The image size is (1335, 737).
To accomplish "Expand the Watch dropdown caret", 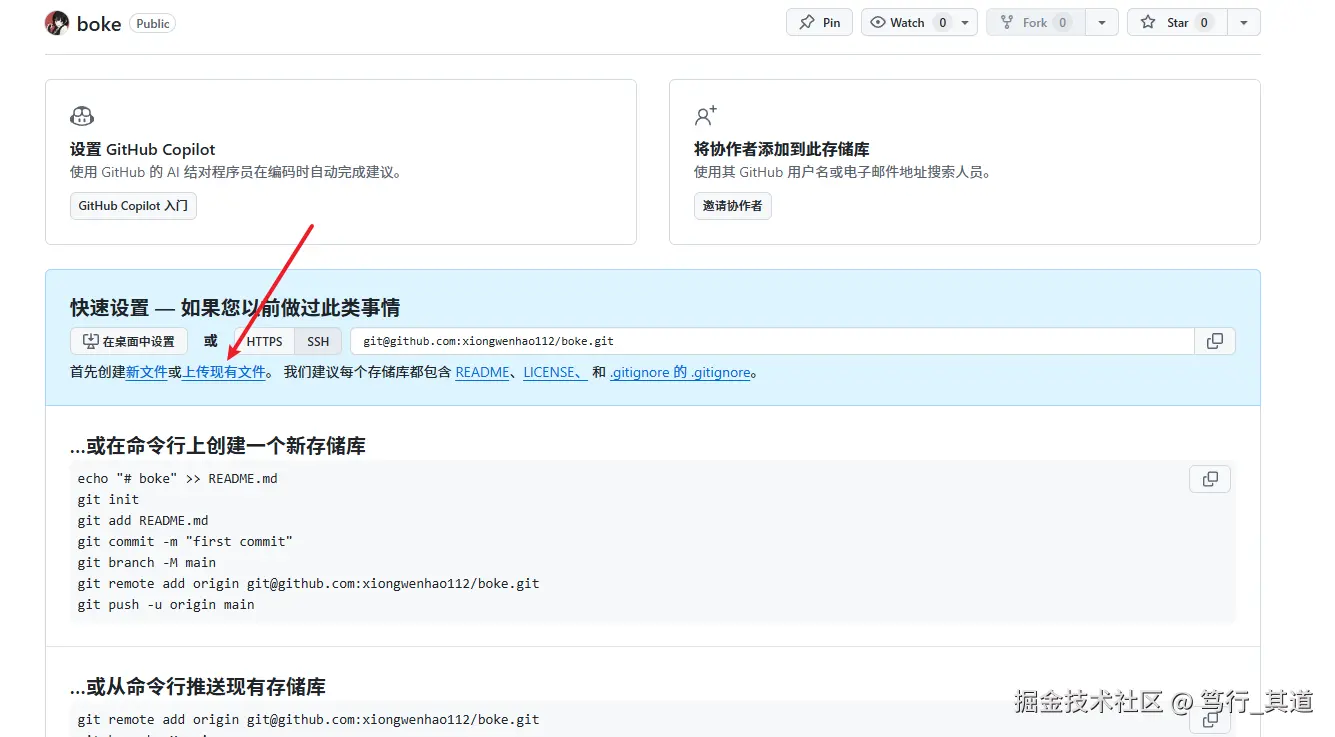I will 965,22.
